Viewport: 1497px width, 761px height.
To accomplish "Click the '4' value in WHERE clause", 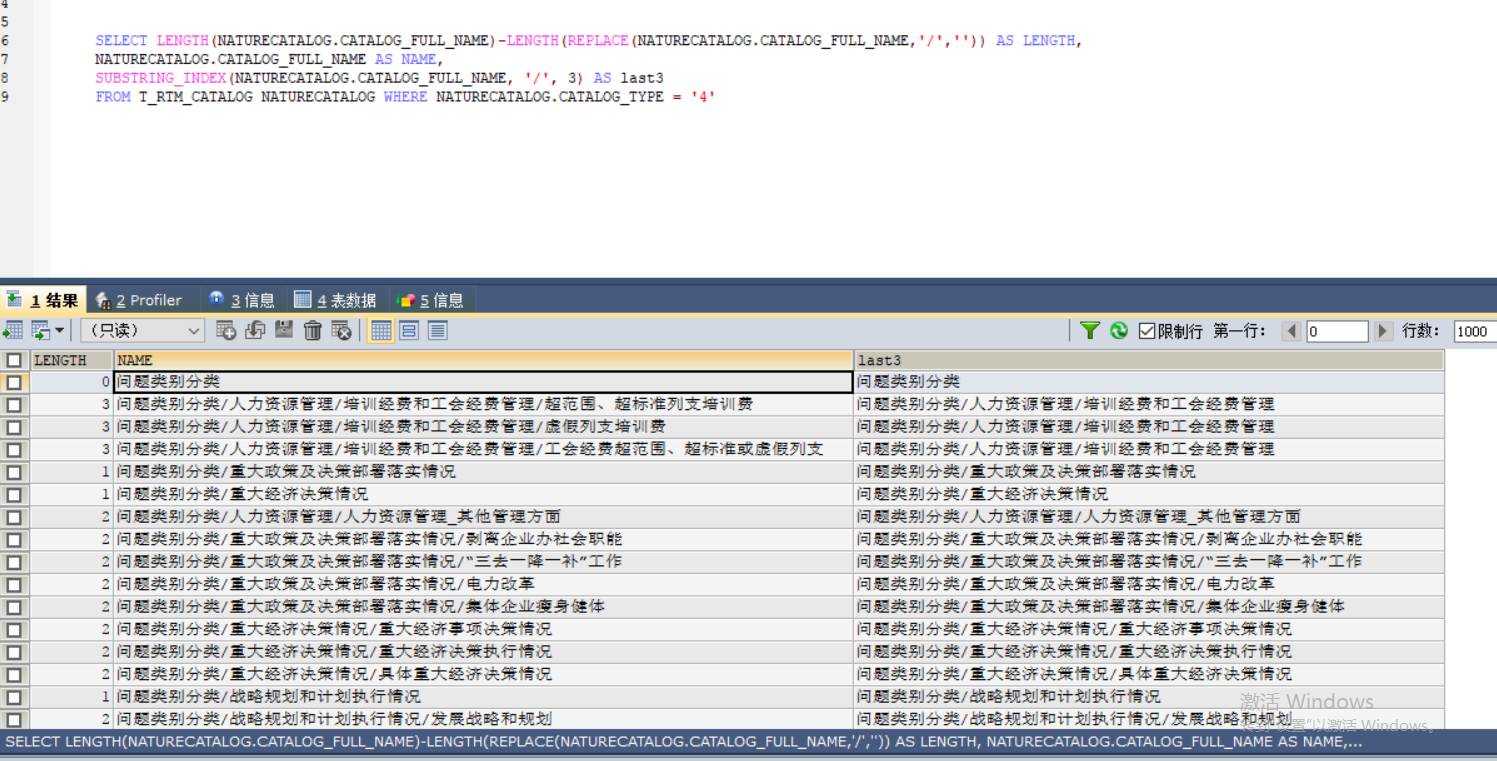I will click(703, 97).
